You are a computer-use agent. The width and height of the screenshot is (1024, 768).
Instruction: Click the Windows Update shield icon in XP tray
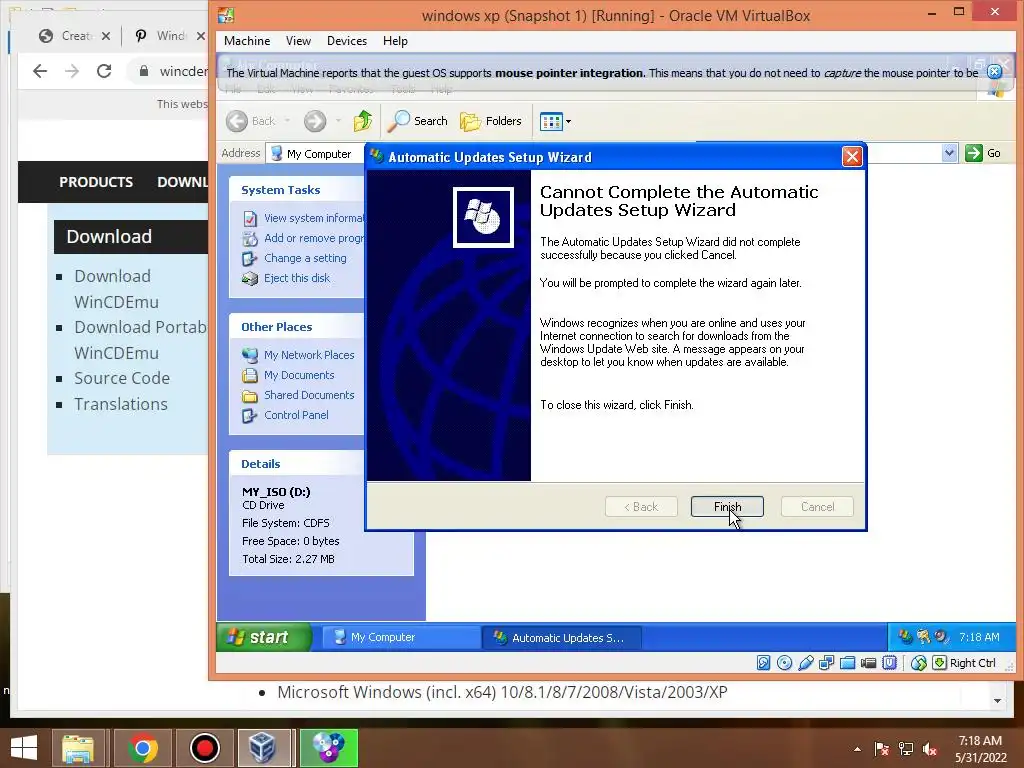(905, 637)
